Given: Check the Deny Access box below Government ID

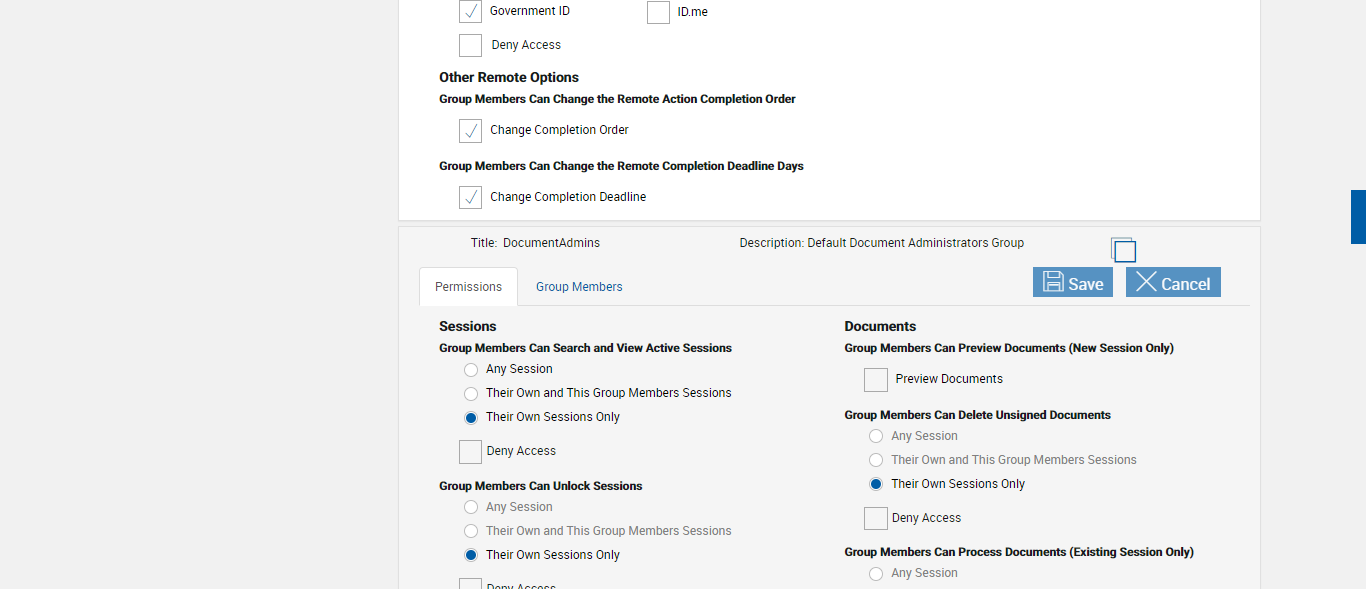Looking at the screenshot, I should click(x=471, y=46).
